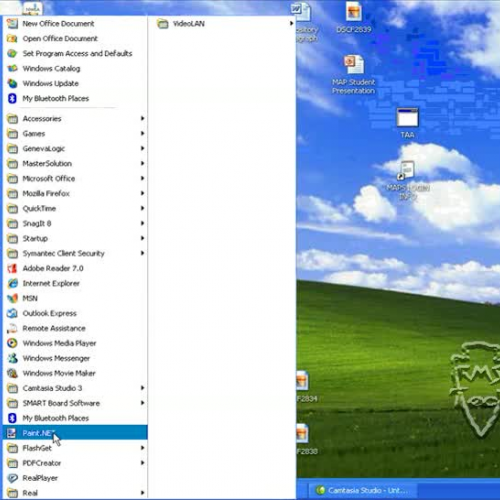Viewport: 500px width, 500px height.
Task: Expand the QuickTime submenu arrow
Action: pos(142,208)
